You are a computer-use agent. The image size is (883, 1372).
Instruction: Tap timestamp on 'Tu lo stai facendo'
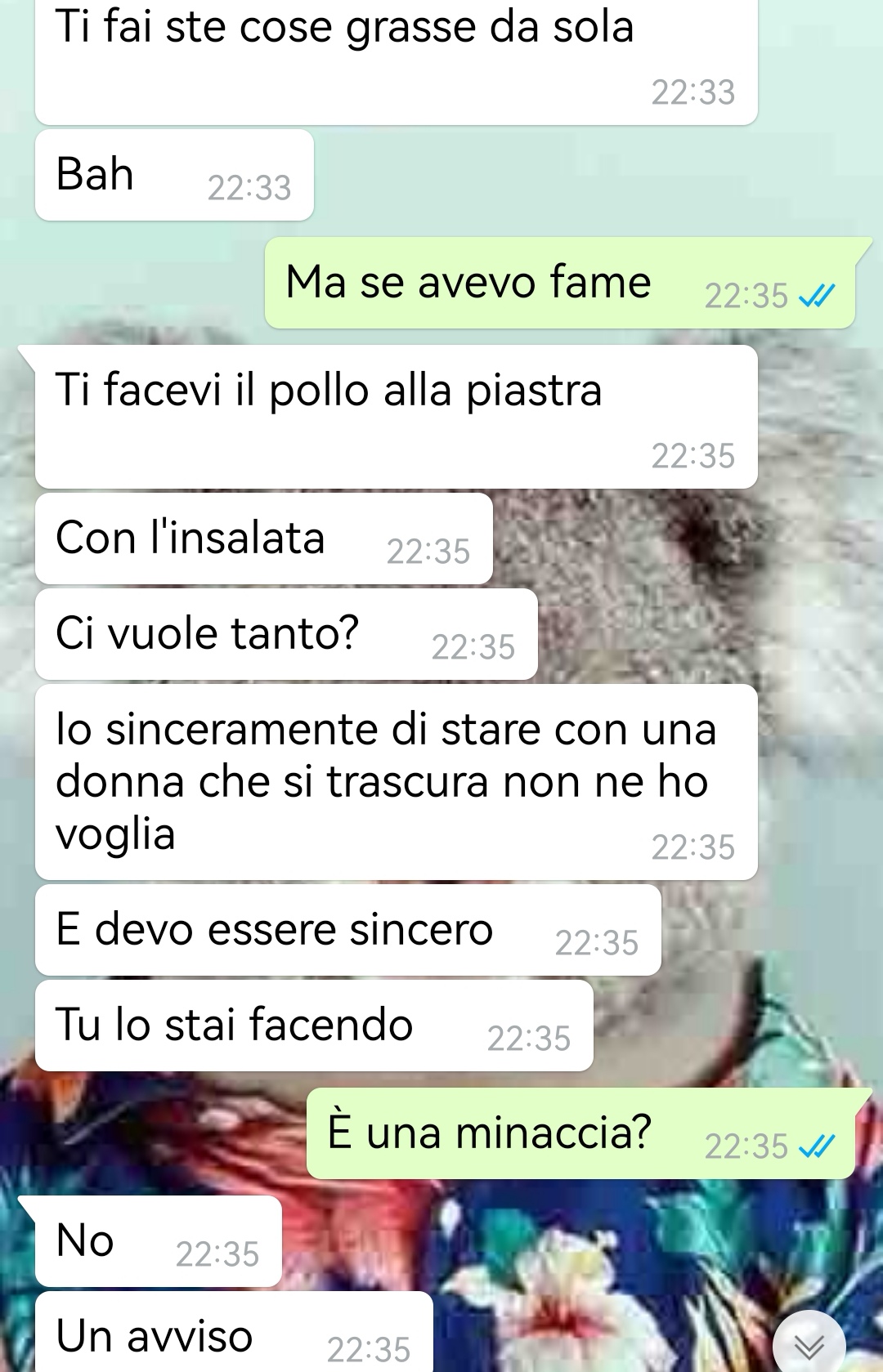pyautogui.click(x=529, y=1039)
